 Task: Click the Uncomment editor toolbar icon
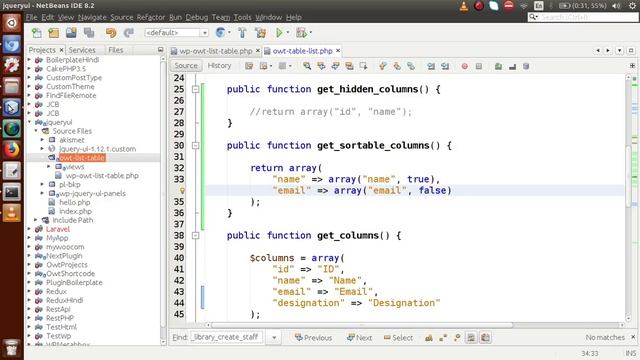[x=512, y=66]
